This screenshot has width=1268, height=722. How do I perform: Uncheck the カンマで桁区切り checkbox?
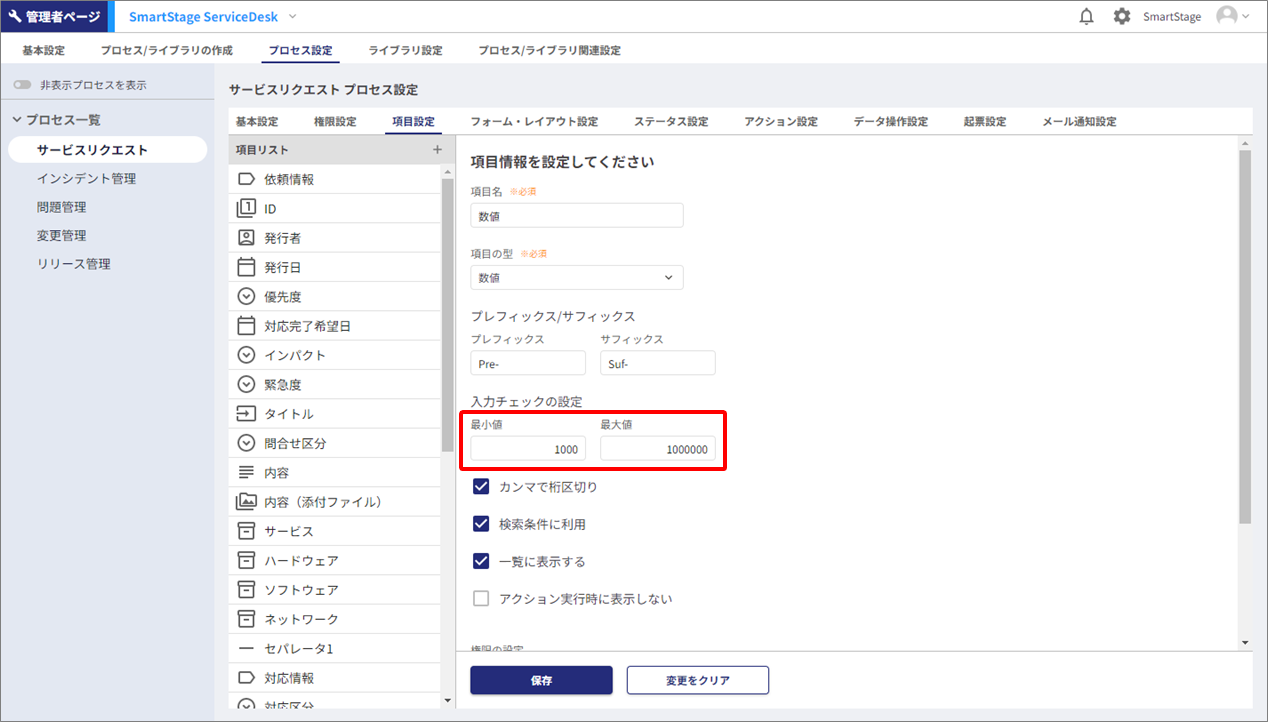pos(481,487)
